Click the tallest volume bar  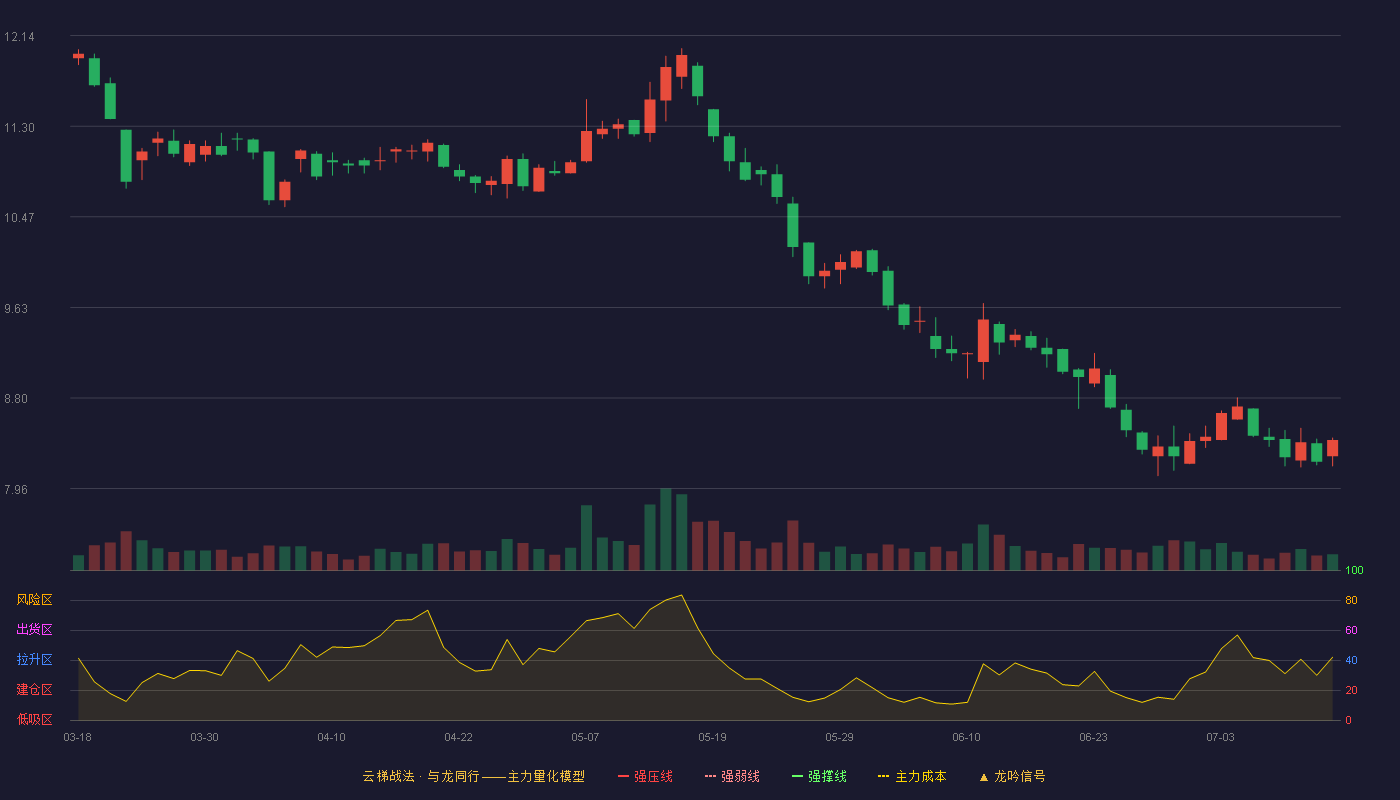point(666,529)
